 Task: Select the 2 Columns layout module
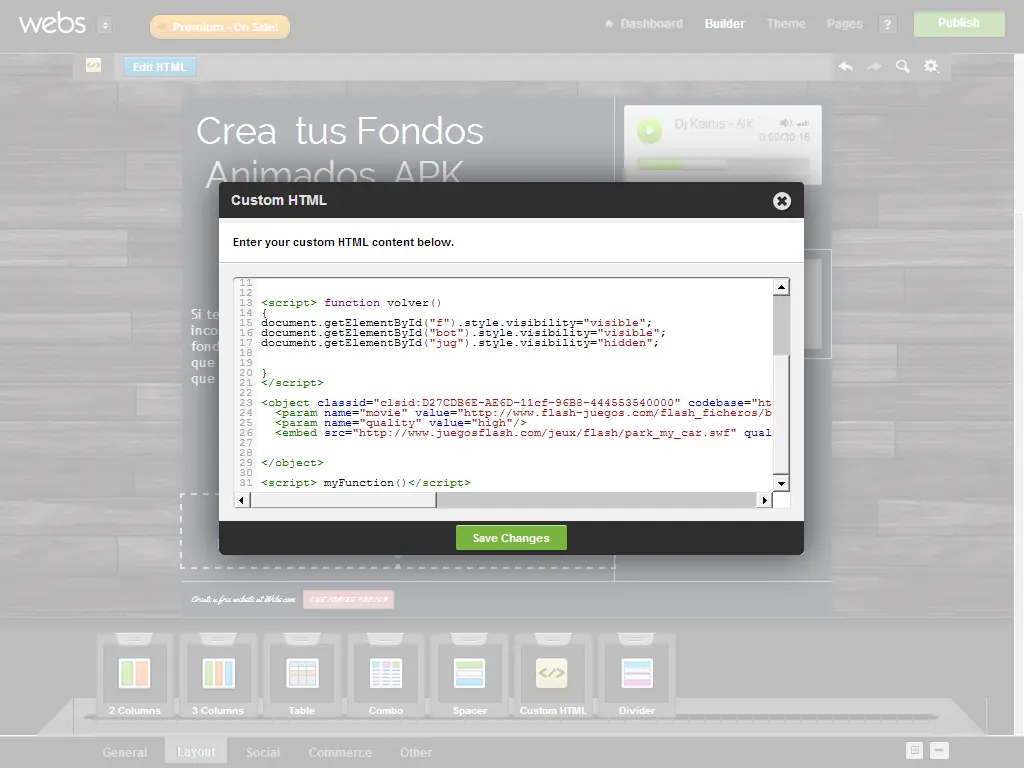pyautogui.click(x=135, y=676)
